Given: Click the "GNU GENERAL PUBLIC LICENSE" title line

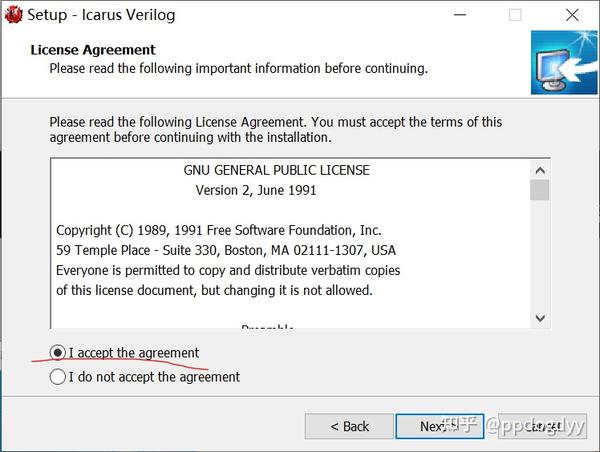Looking at the screenshot, I should (x=276, y=170).
